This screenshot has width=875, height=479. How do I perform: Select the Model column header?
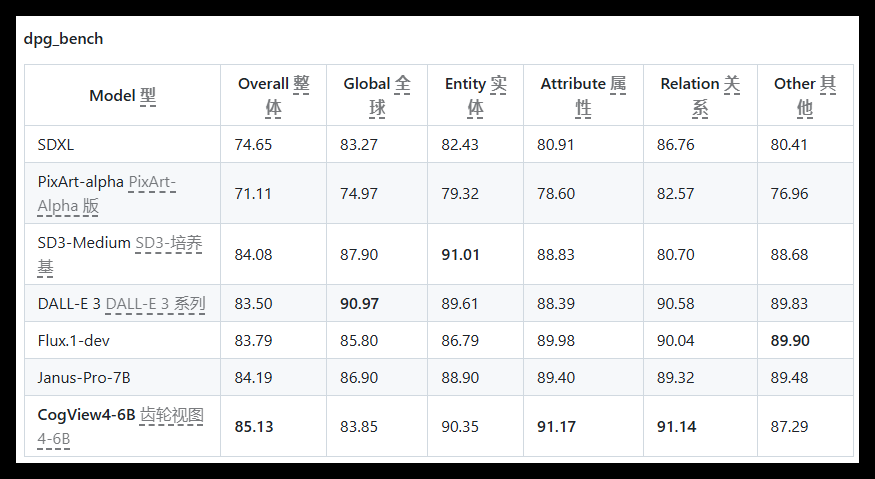122,95
